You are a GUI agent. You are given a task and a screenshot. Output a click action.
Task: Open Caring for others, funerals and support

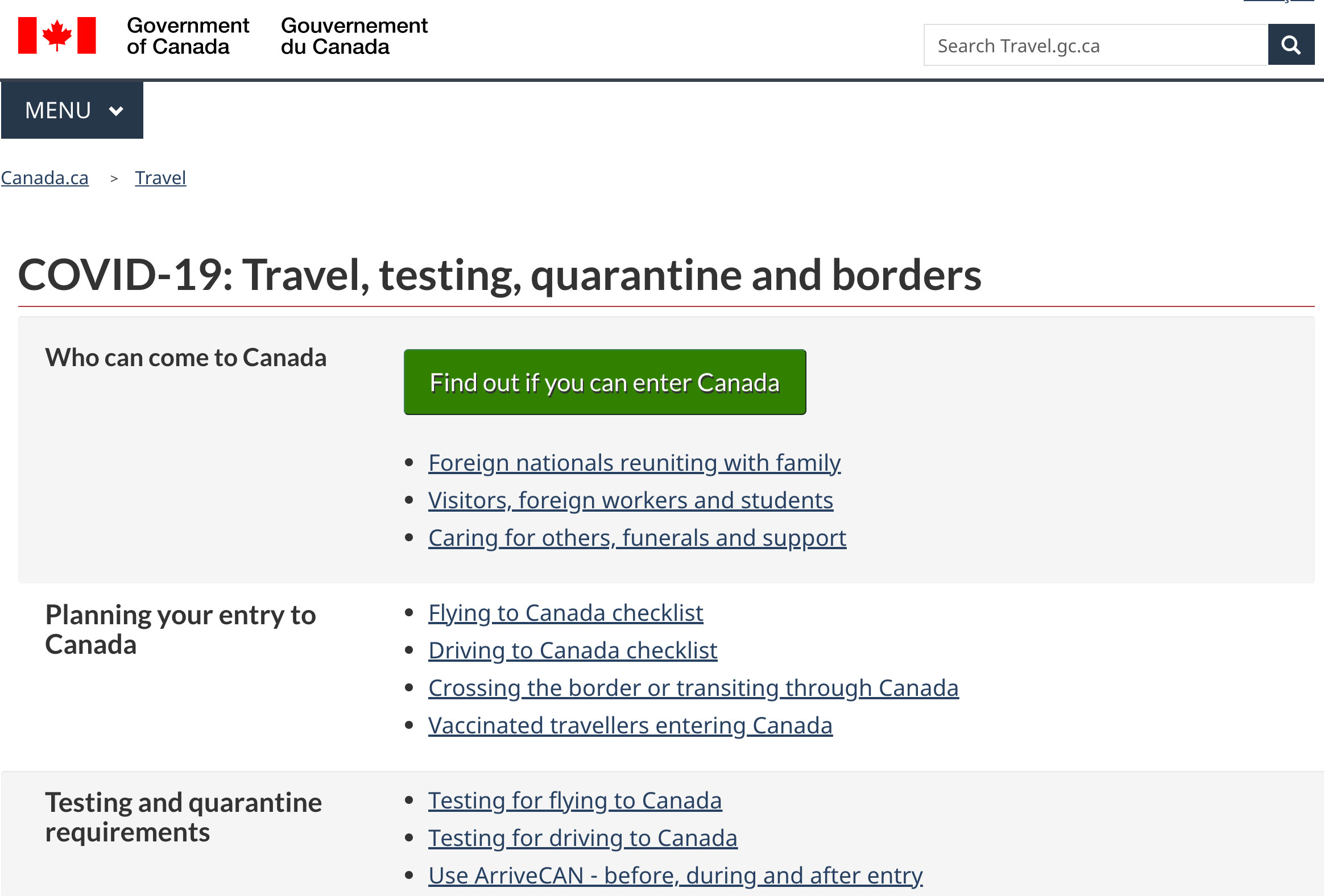point(637,538)
